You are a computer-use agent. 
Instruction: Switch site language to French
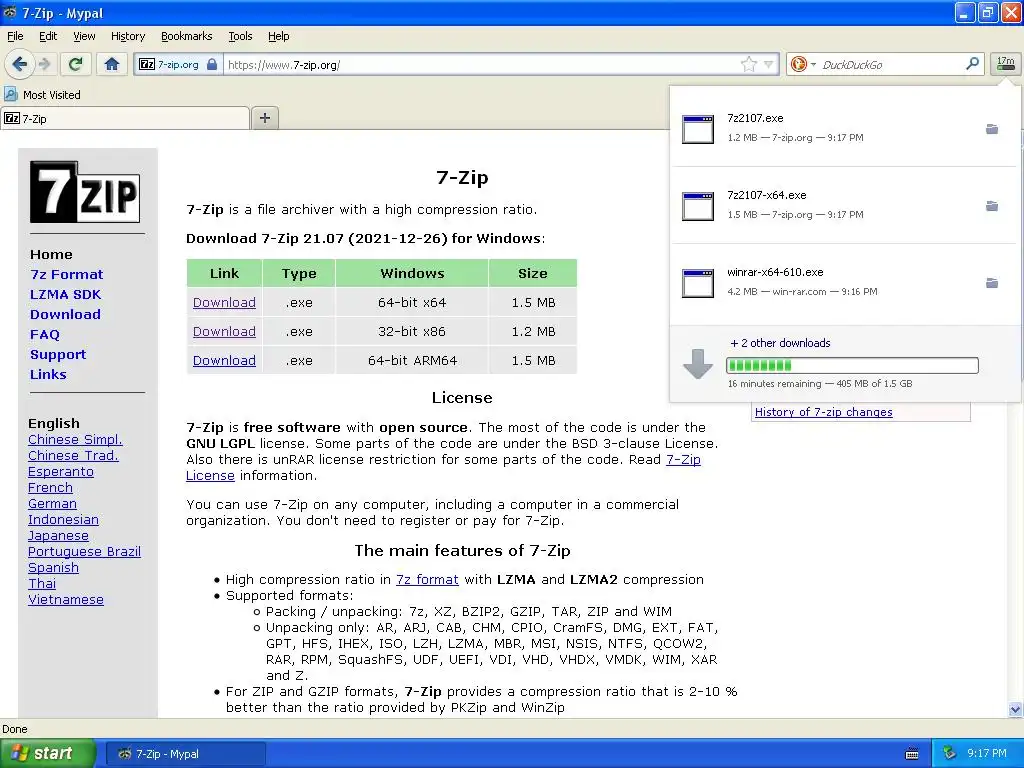50,487
